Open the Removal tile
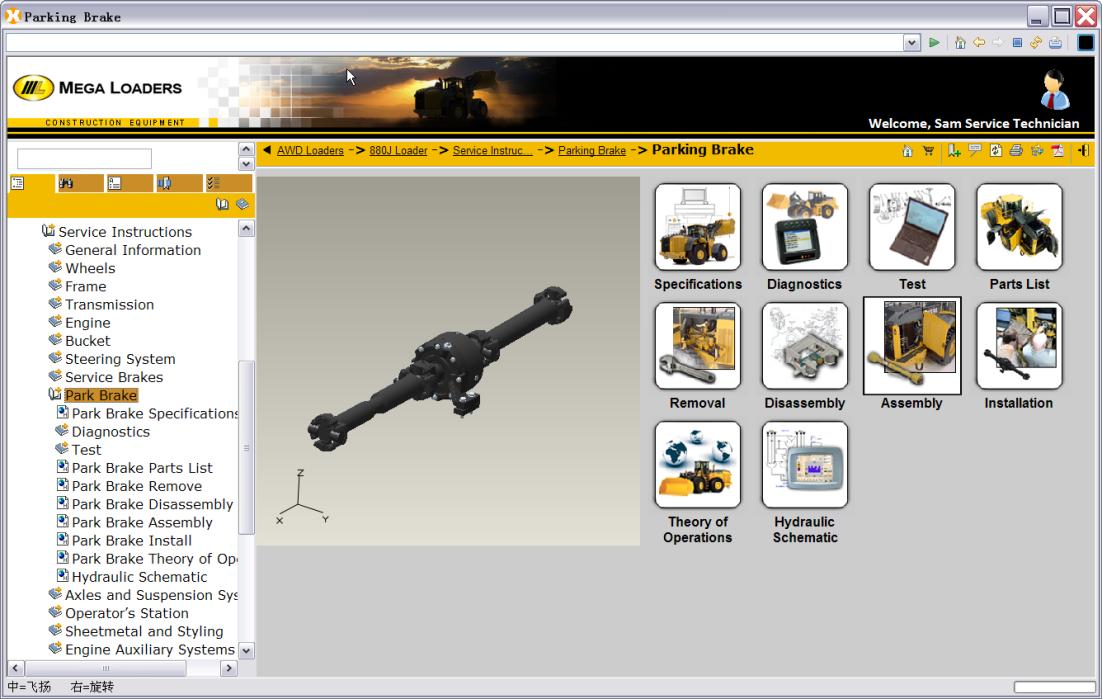This screenshot has width=1102, height=699. pos(698,346)
